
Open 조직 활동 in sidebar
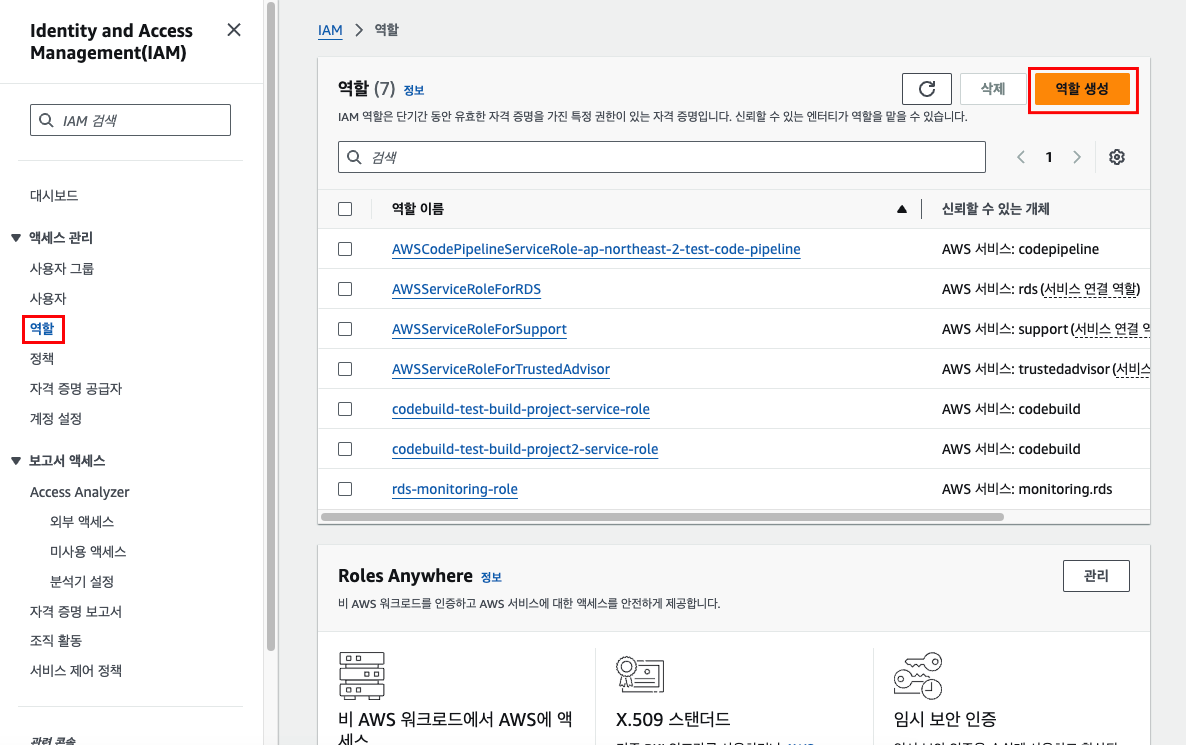pyautogui.click(x=56, y=641)
